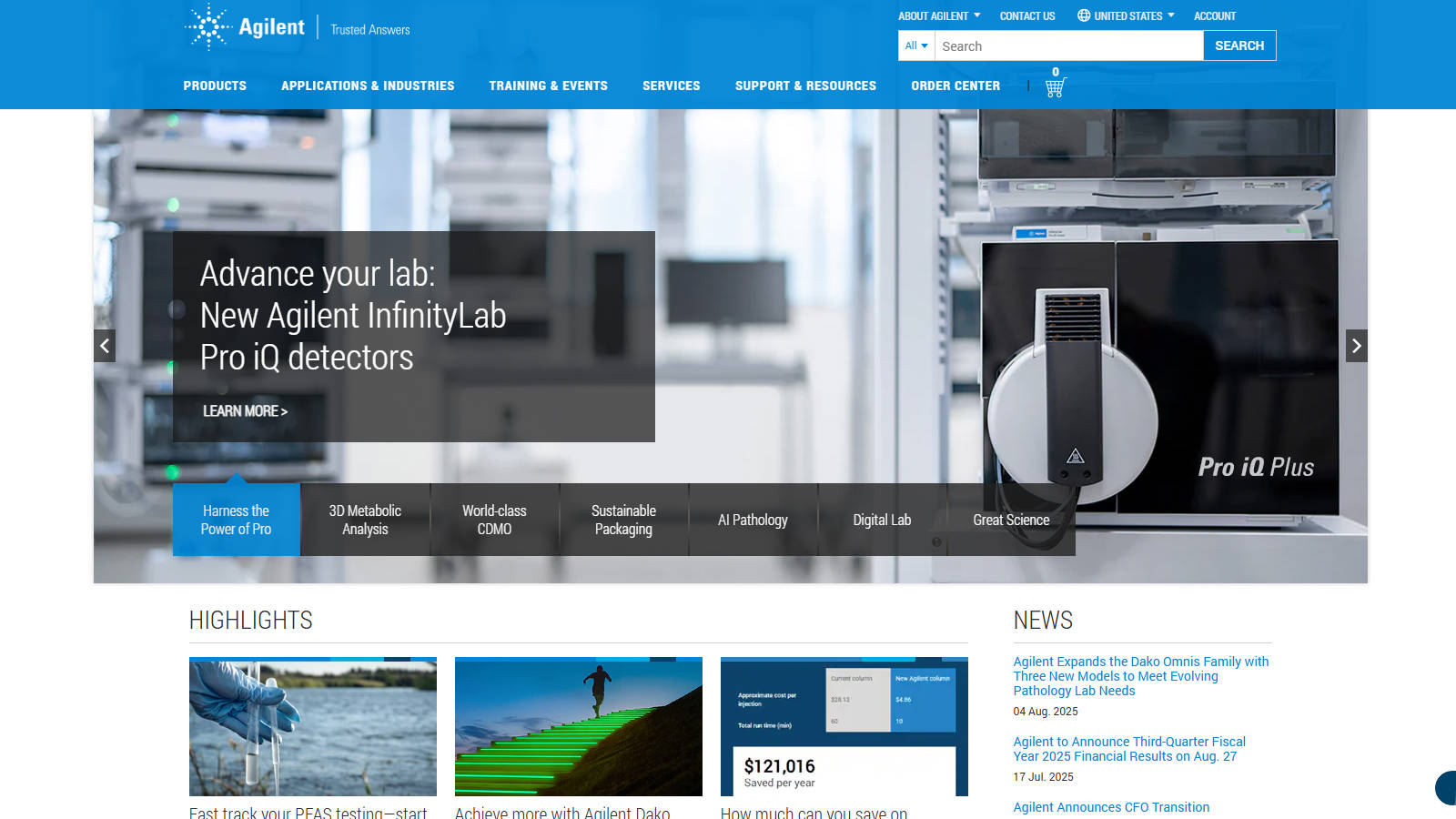Click the Agilent logo

point(245,27)
